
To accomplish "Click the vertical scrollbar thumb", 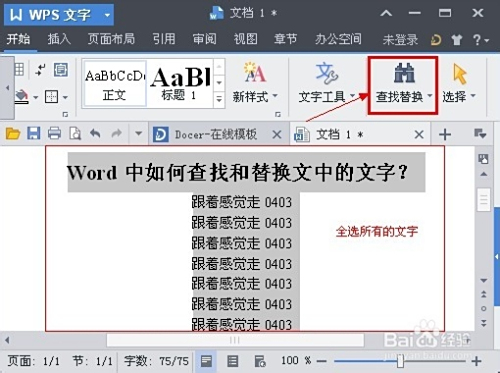I will point(483,200).
